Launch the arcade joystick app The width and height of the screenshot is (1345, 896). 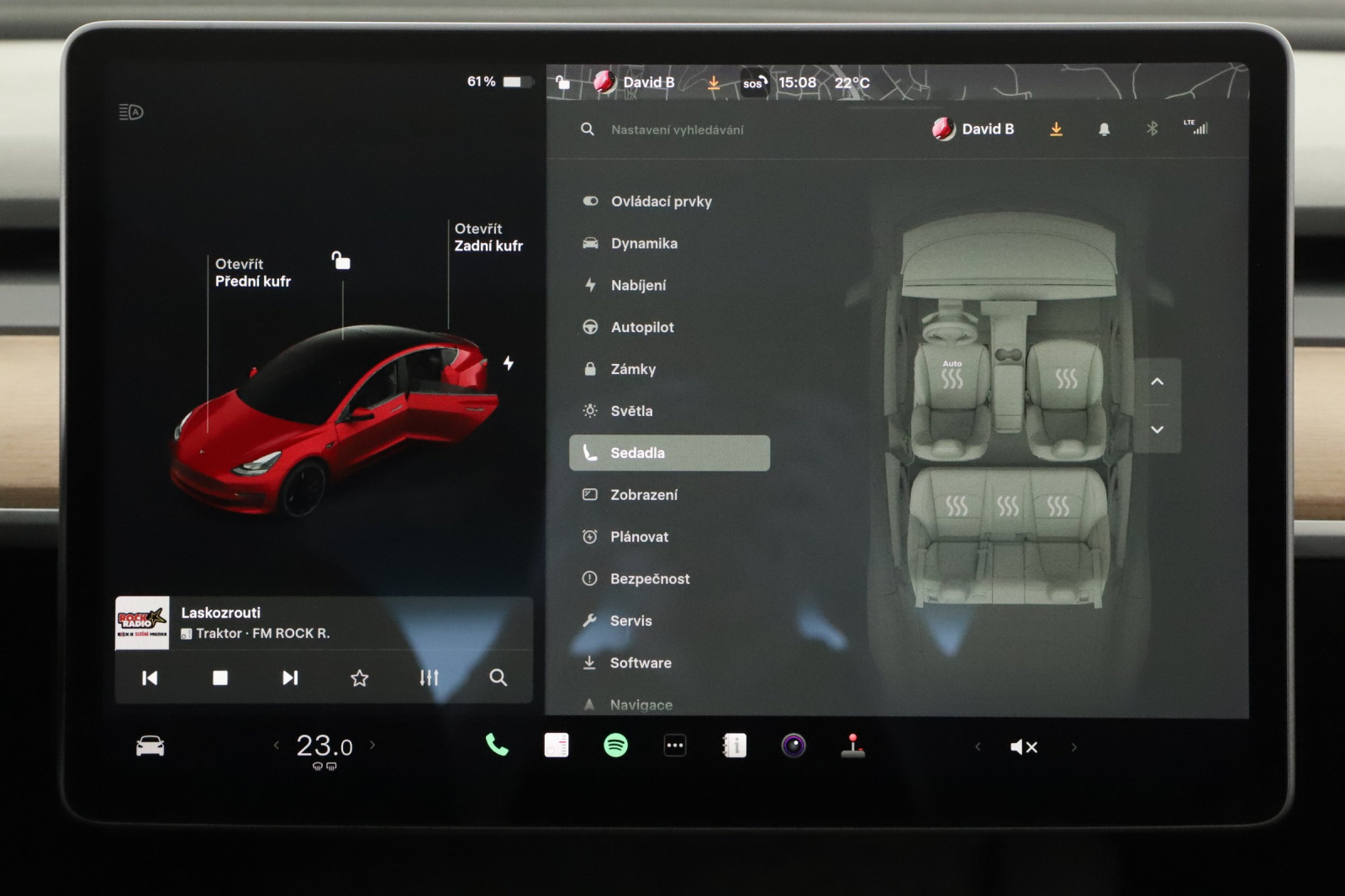tap(852, 746)
